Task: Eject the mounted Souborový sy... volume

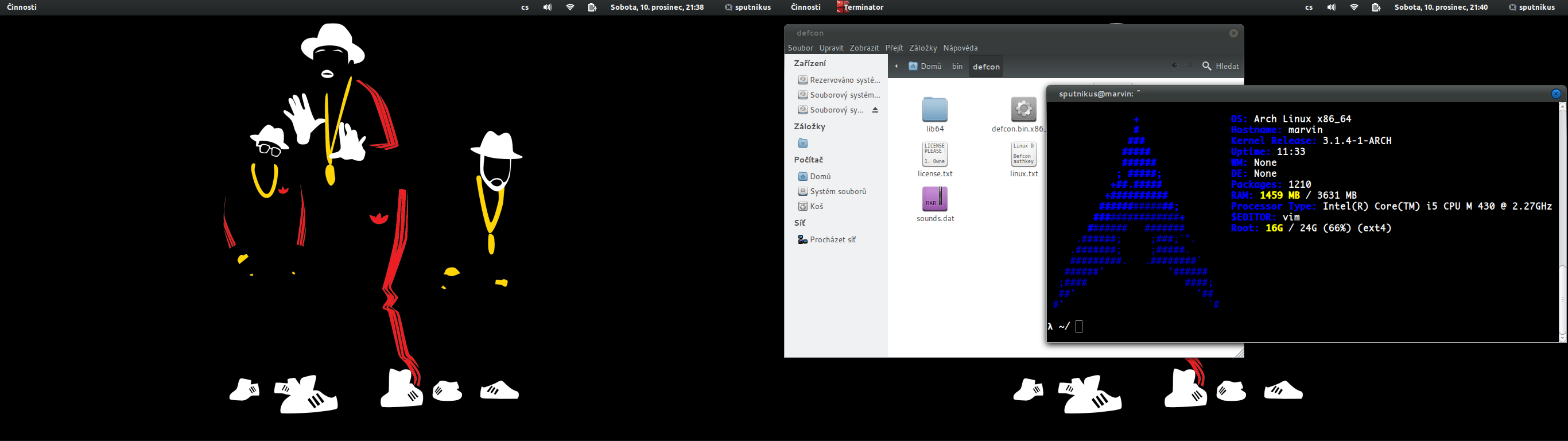Action: pyautogui.click(x=875, y=110)
